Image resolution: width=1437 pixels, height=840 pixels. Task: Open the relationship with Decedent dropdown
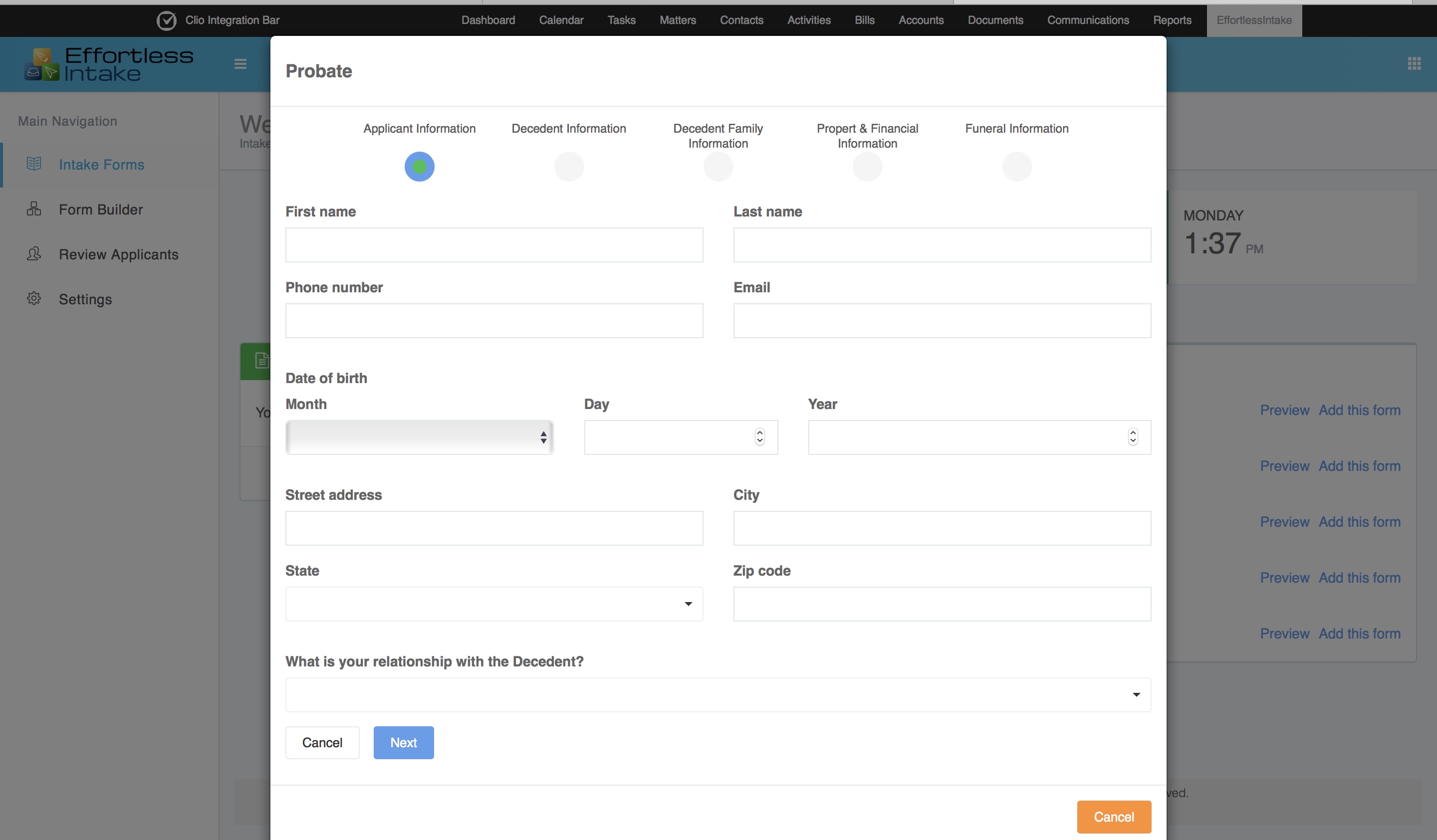[x=718, y=694]
